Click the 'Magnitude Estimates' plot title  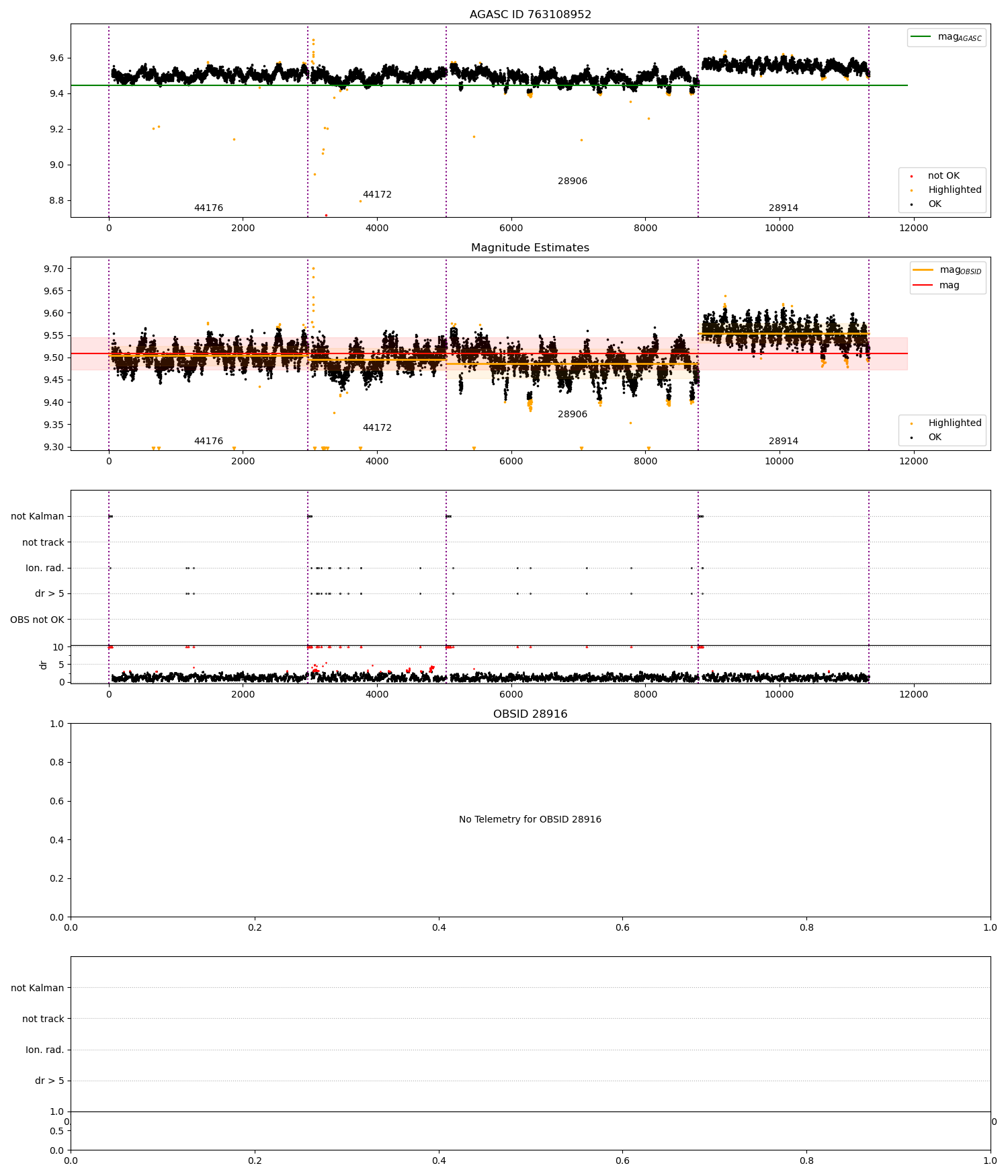pyautogui.click(x=530, y=248)
